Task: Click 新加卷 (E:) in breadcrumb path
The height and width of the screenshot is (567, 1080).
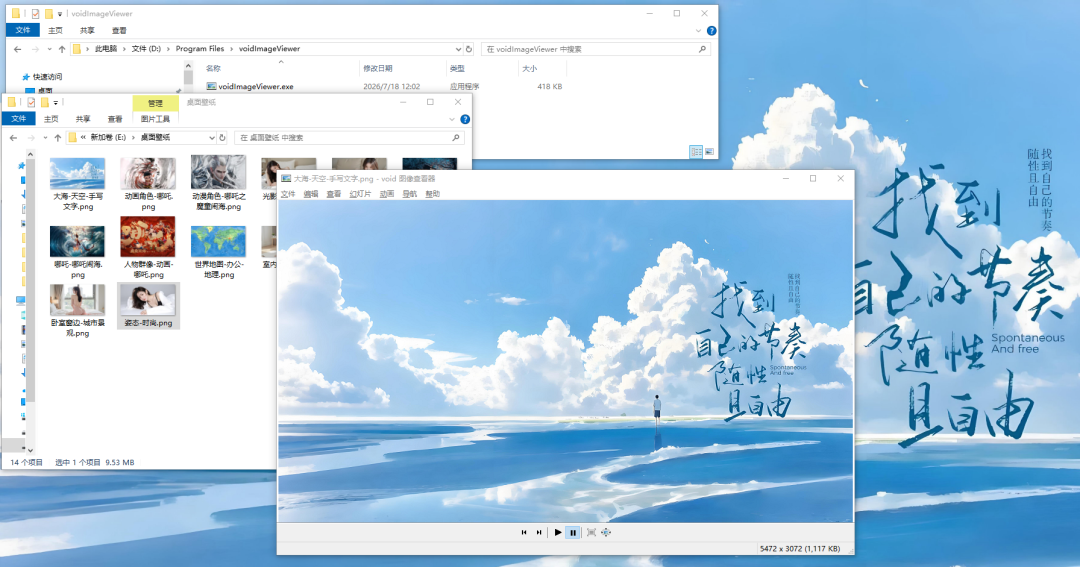Action: point(108,138)
